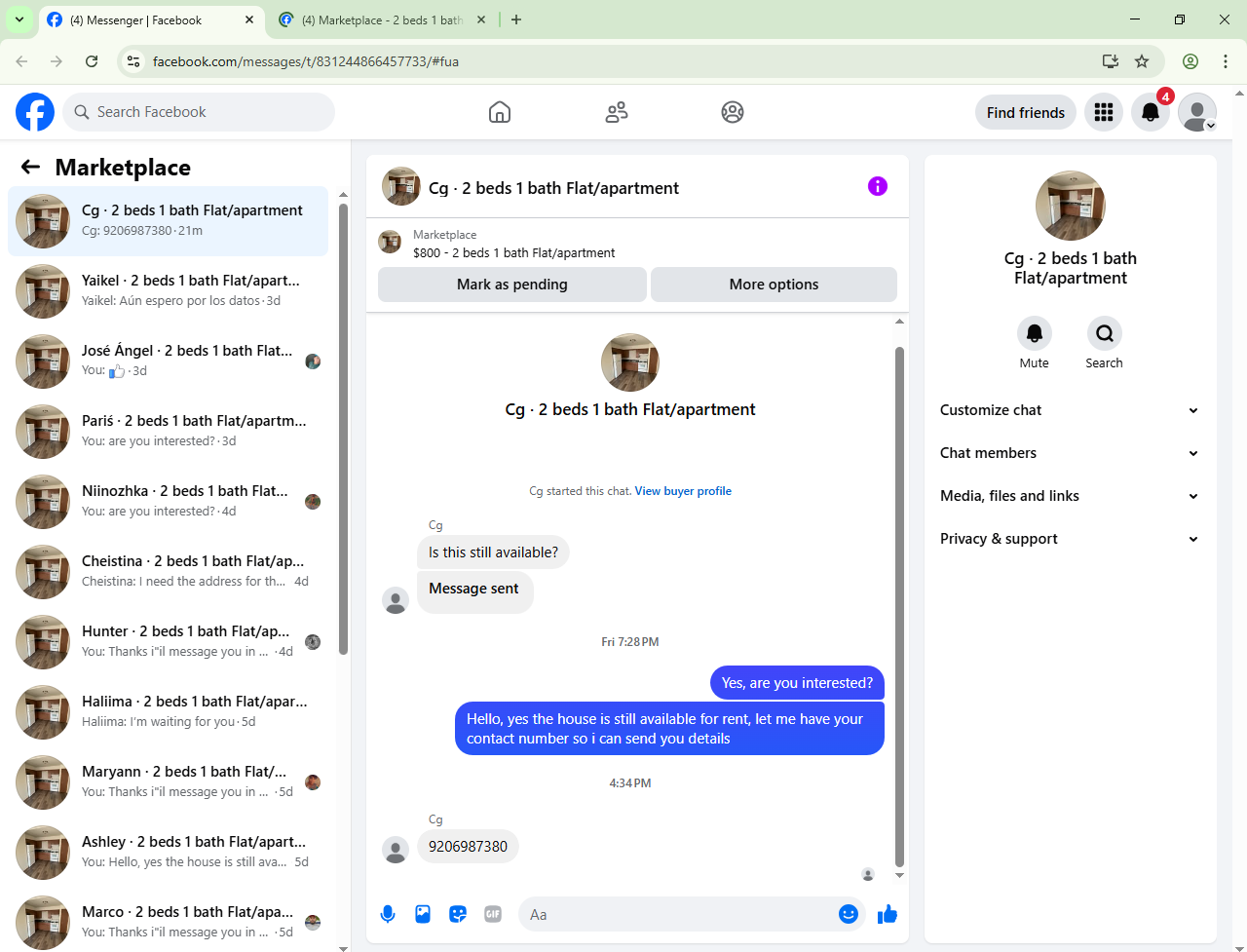Open Chrome three-dot menu
Image resolution: width=1247 pixels, height=952 pixels.
tap(1226, 61)
